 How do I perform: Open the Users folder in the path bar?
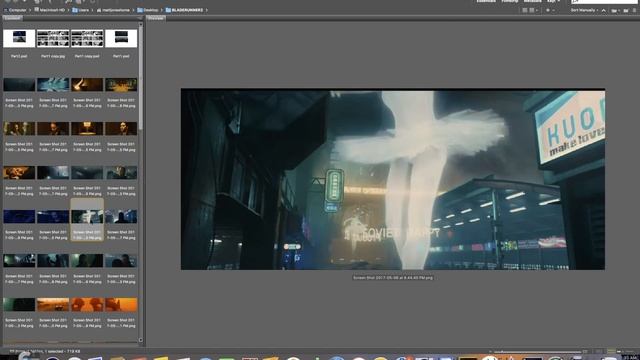point(81,10)
